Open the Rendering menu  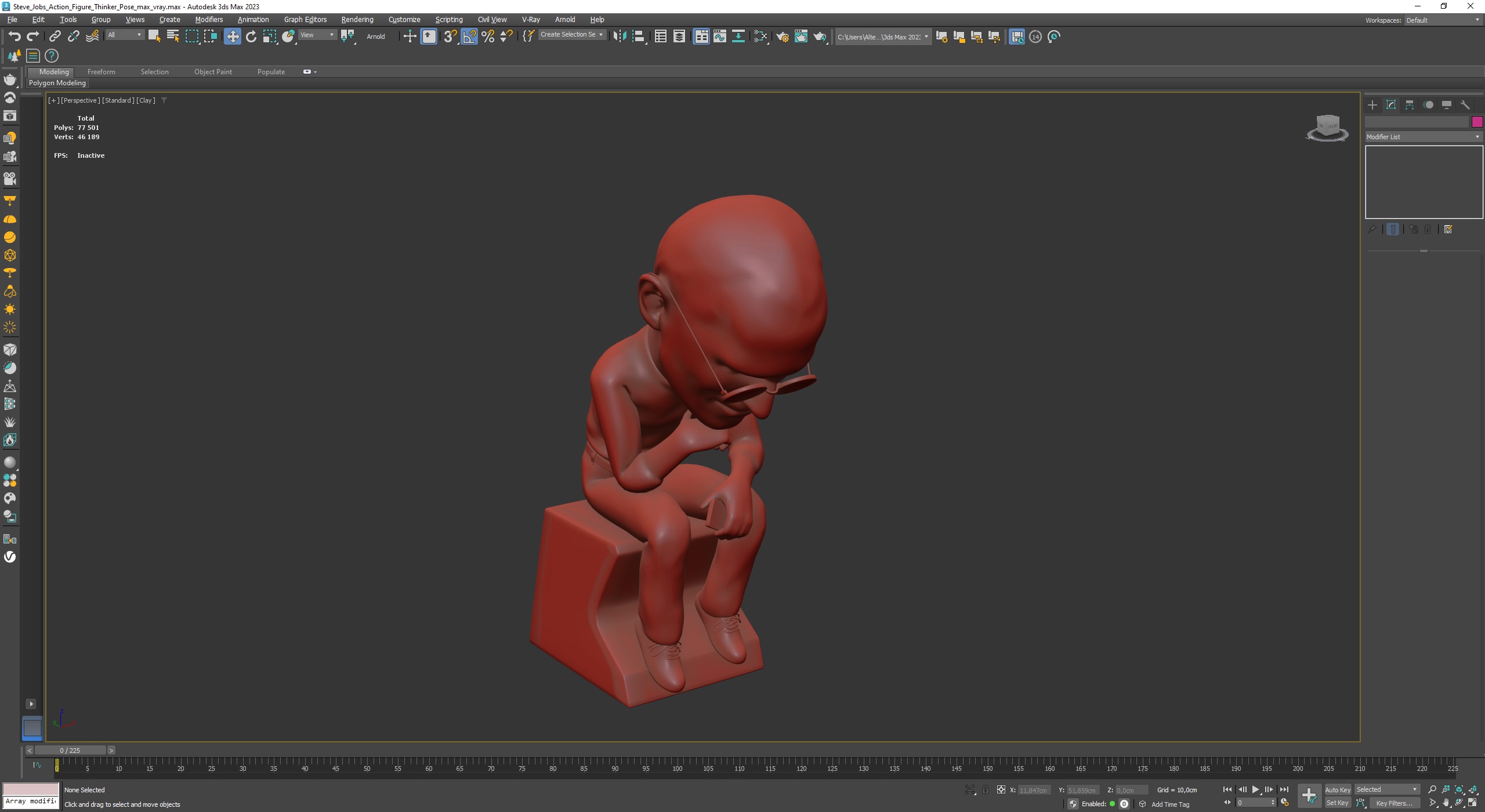tap(357, 20)
